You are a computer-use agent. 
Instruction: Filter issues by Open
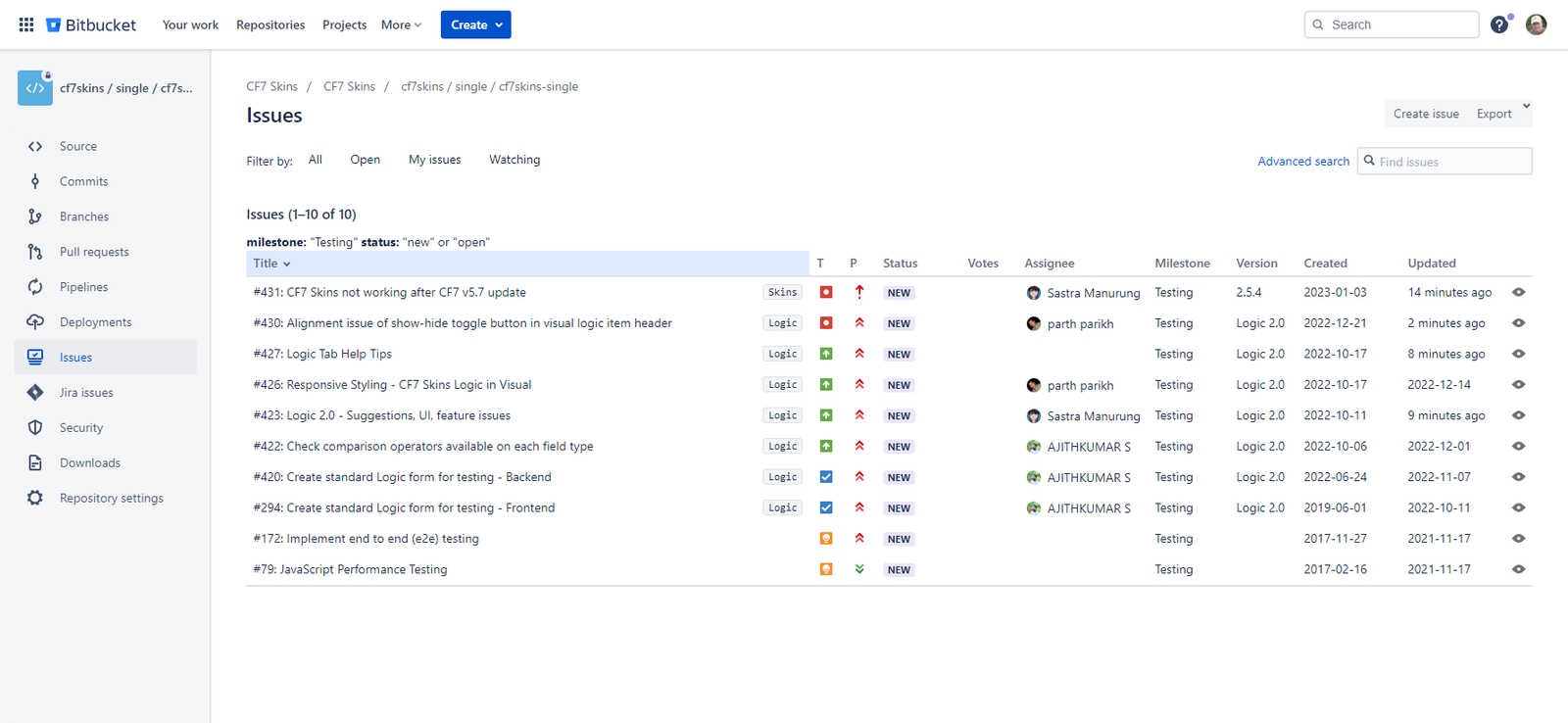click(x=365, y=160)
